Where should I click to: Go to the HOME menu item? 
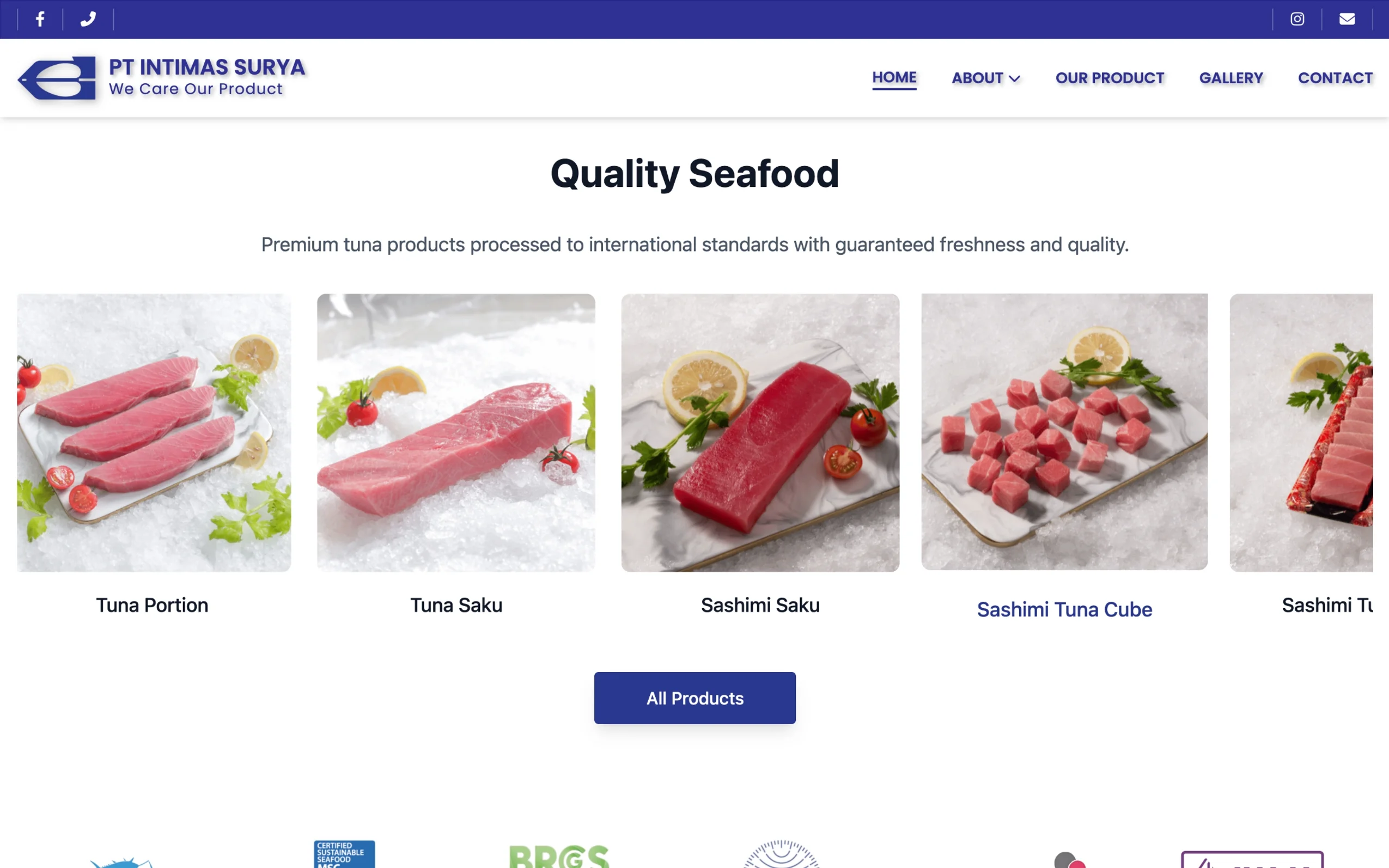[x=894, y=77]
